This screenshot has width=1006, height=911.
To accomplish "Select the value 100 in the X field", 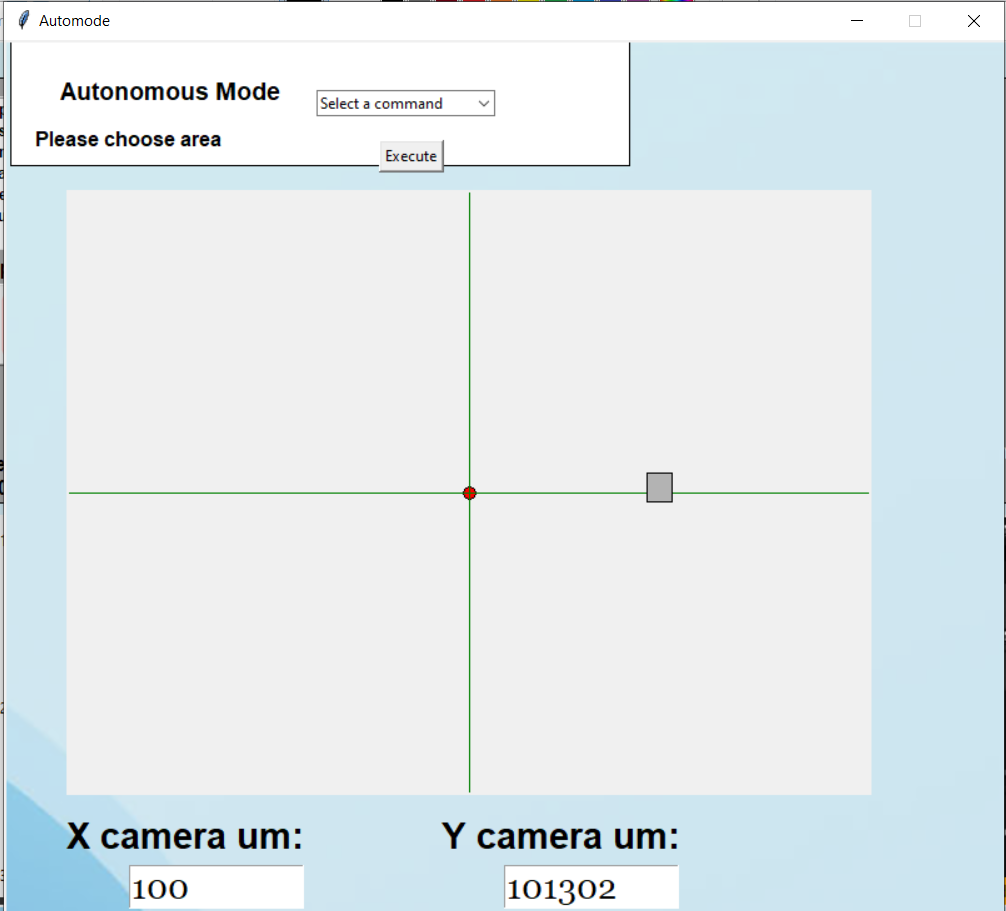I will pos(162,888).
